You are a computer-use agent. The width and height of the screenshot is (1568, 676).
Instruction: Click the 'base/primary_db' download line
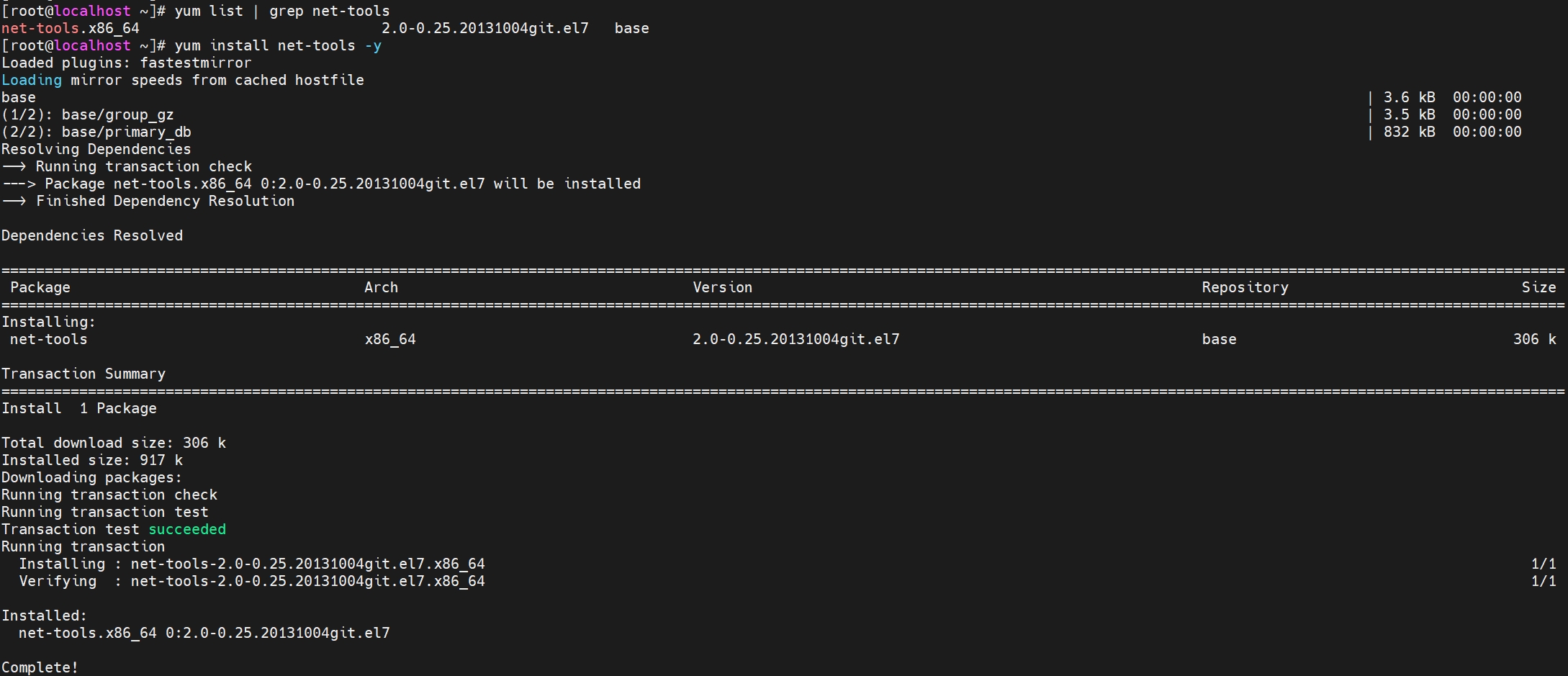coord(96,132)
